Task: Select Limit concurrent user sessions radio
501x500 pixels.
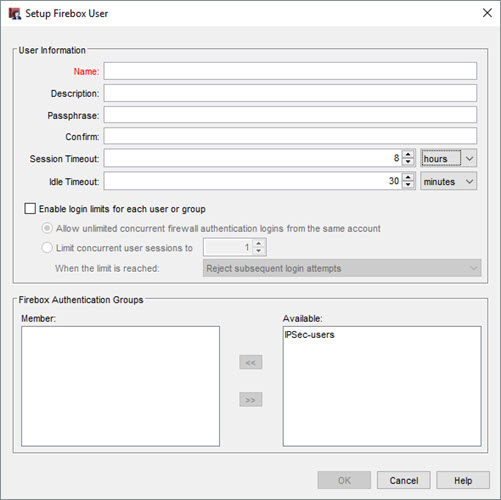Action: point(47,248)
